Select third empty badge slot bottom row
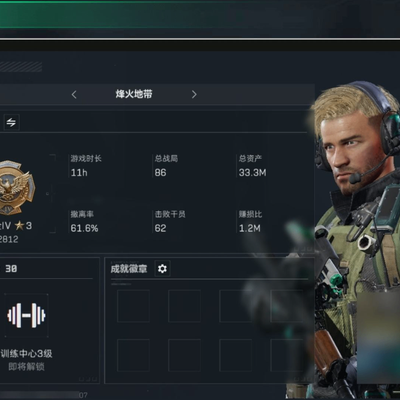The image size is (400, 400). pyautogui.click(x=235, y=355)
